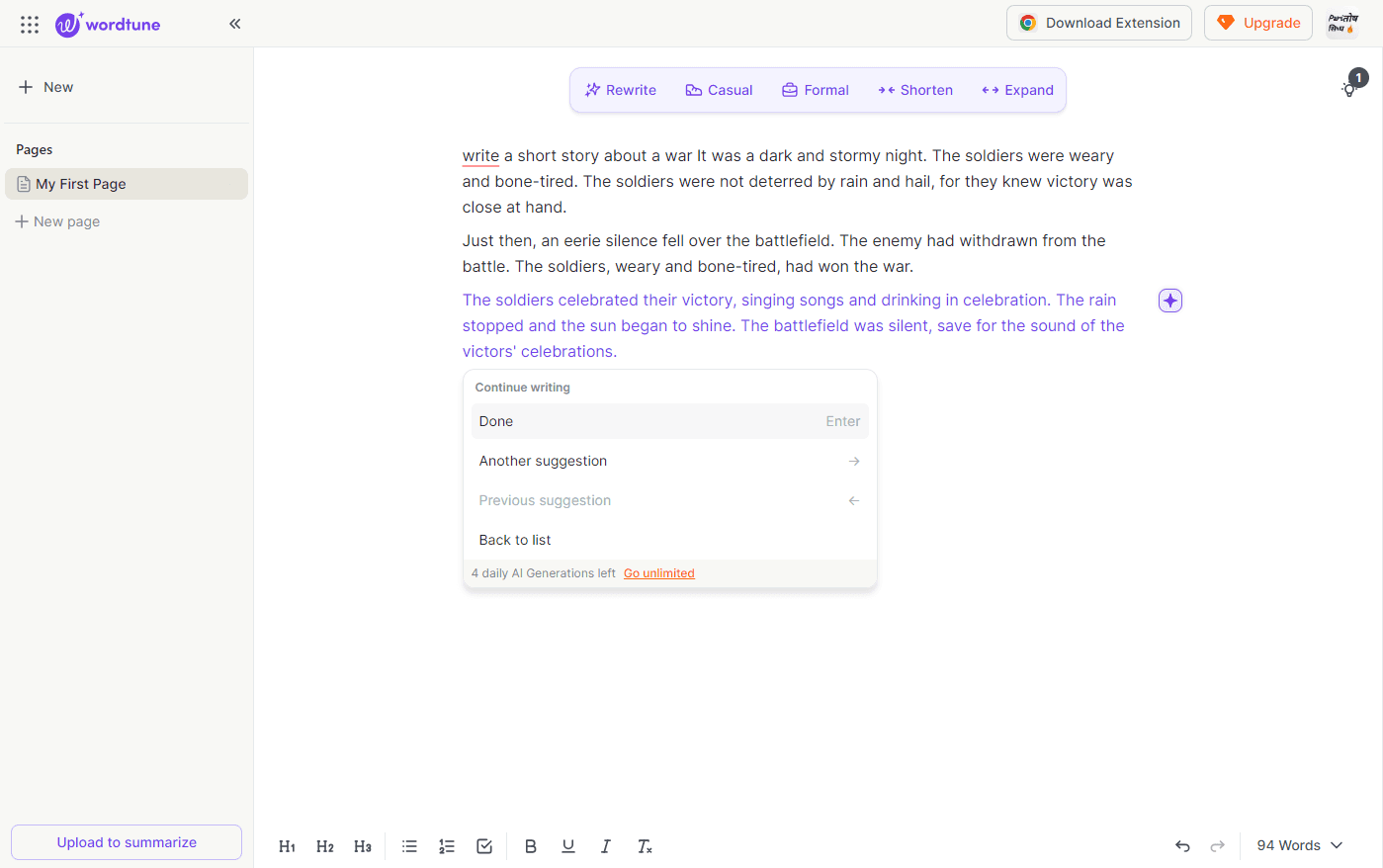Open the 94 Words dropdown
This screenshot has width=1383, height=868.
click(x=1298, y=845)
